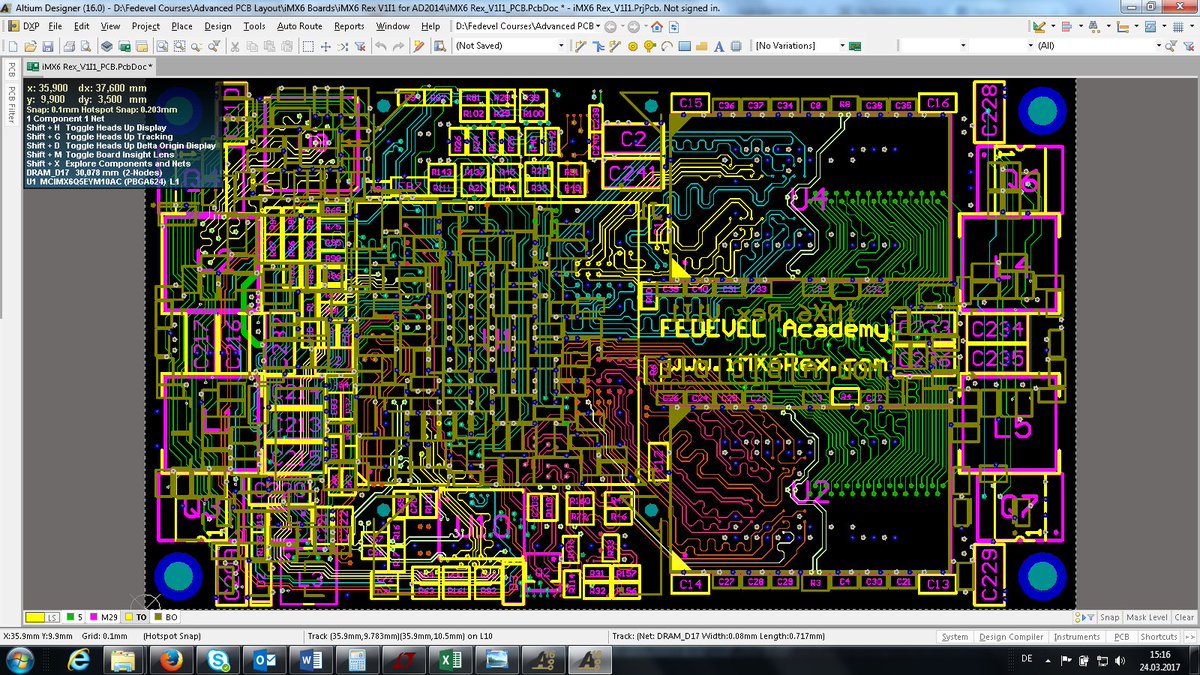Undo the last action
Viewport: 1200px width, 675px height.
(381, 46)
